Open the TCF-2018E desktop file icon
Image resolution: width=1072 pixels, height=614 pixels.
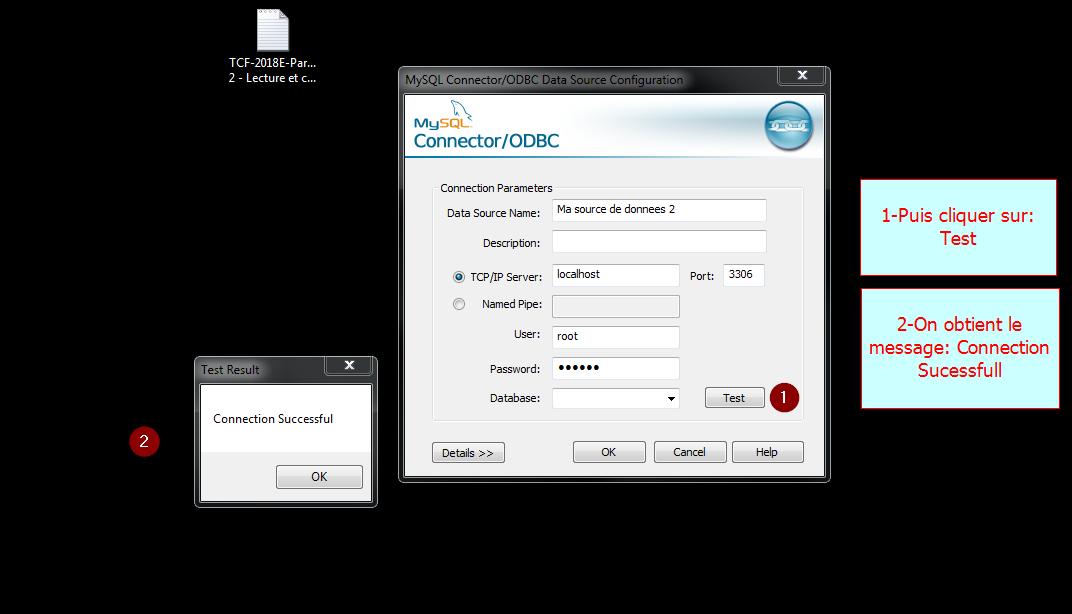pyautogui.click(x=272, y=32)
